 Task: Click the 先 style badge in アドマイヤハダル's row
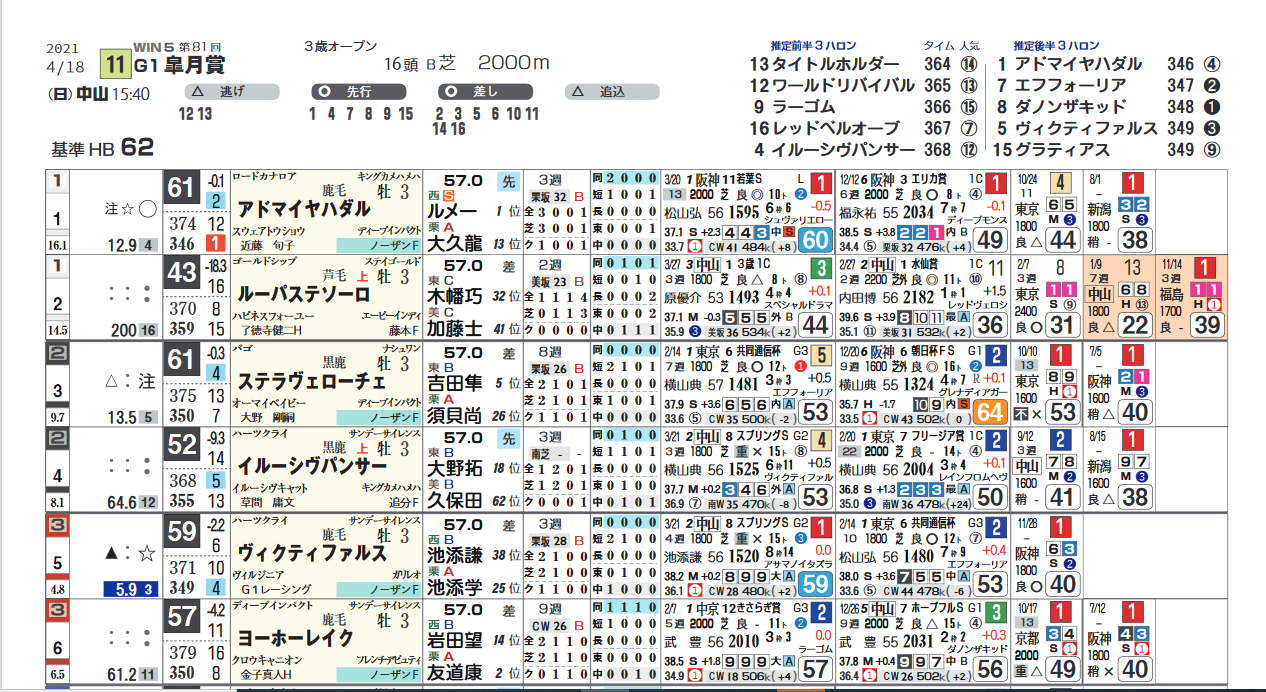(x=507, y=182)
